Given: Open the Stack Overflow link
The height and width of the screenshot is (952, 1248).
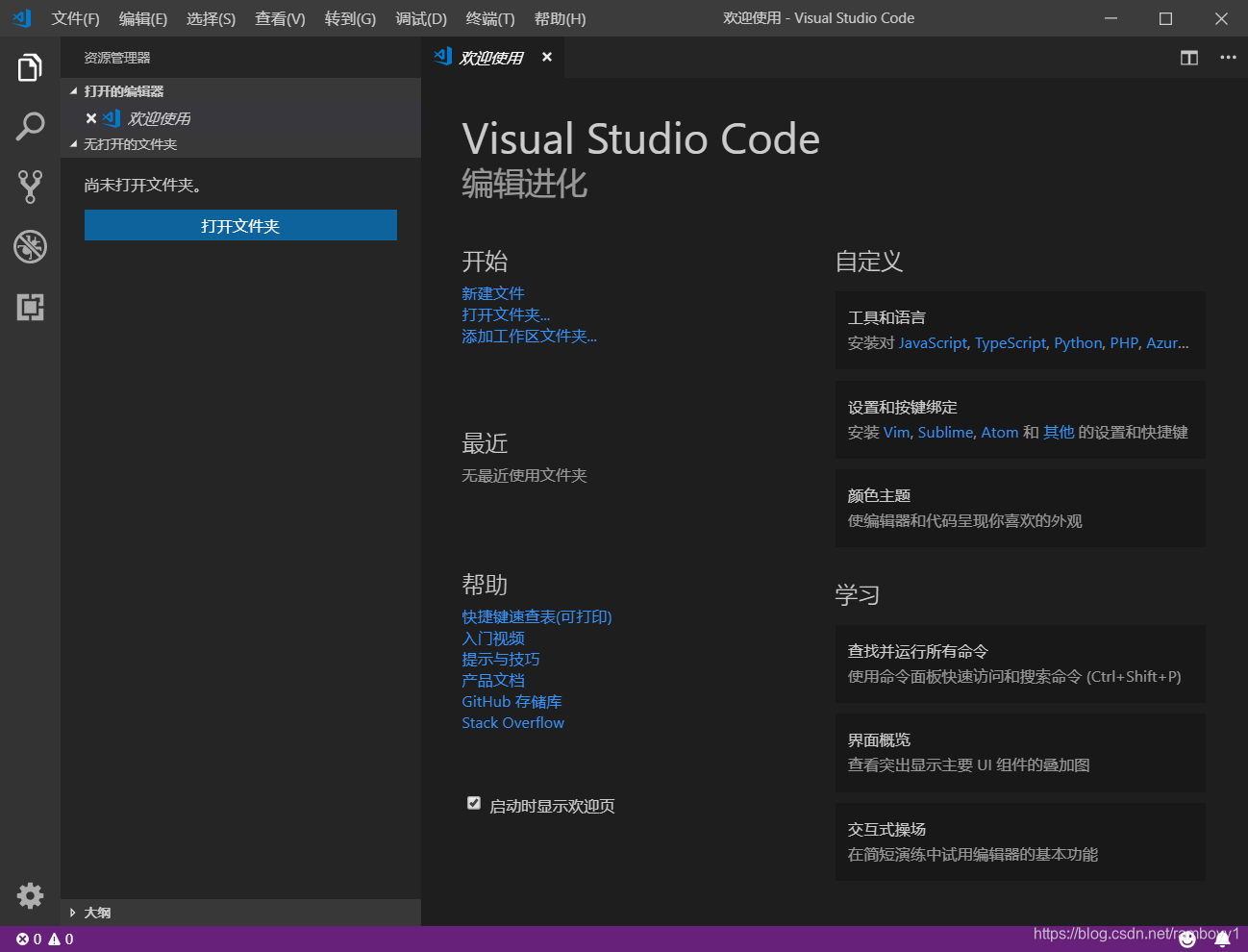Looking at the screenshot, I should (512, 722).
